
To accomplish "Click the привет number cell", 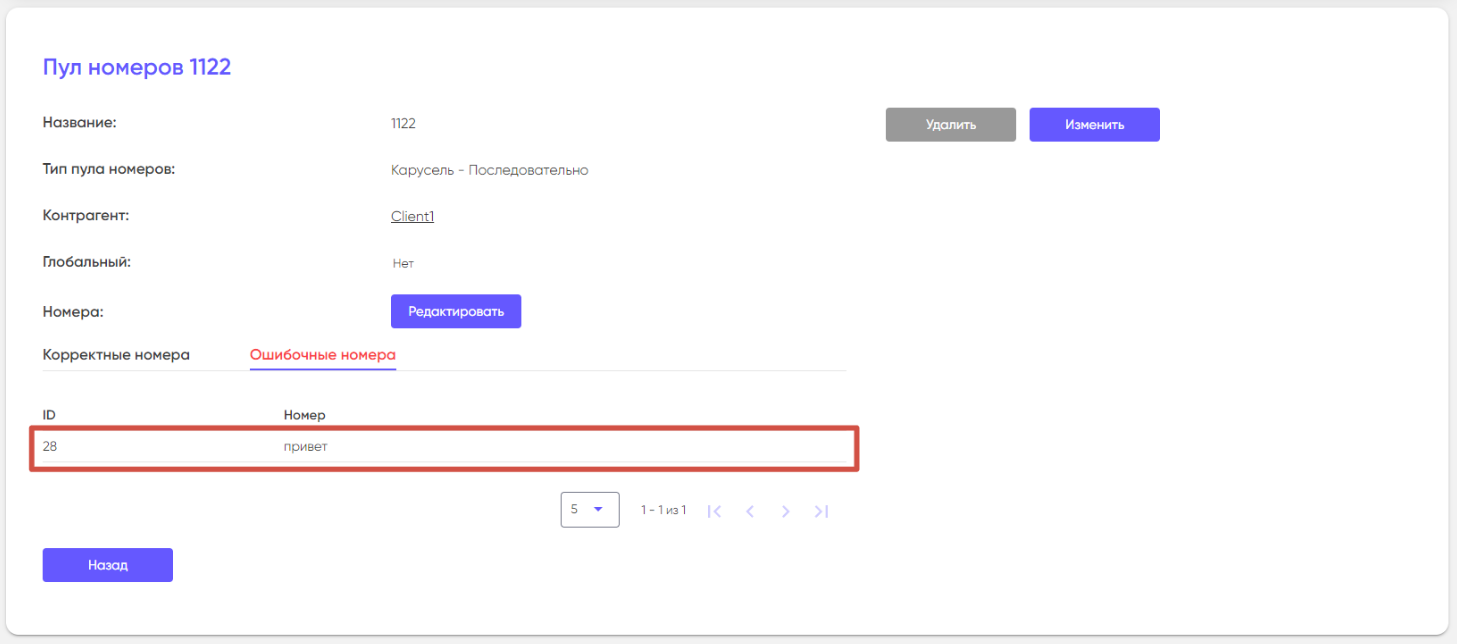I will click(306, 447).
